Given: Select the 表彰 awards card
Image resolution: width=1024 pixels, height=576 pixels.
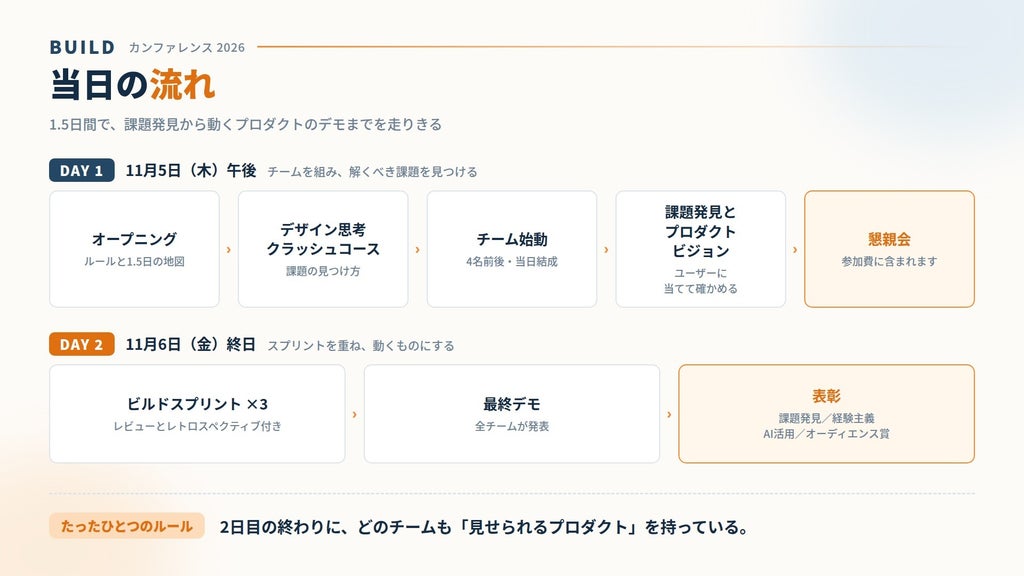Looking at the screenshot, I should 827,414.
